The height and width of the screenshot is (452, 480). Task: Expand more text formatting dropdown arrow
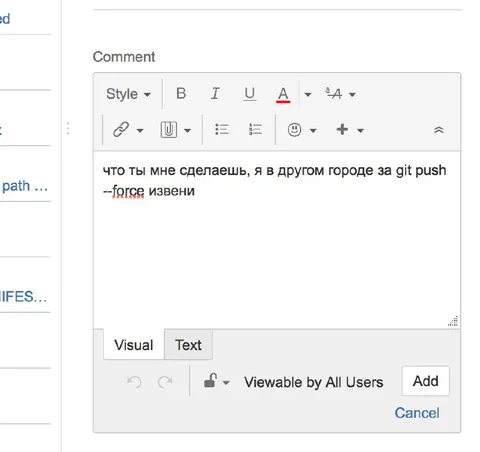tap(352, 95)
